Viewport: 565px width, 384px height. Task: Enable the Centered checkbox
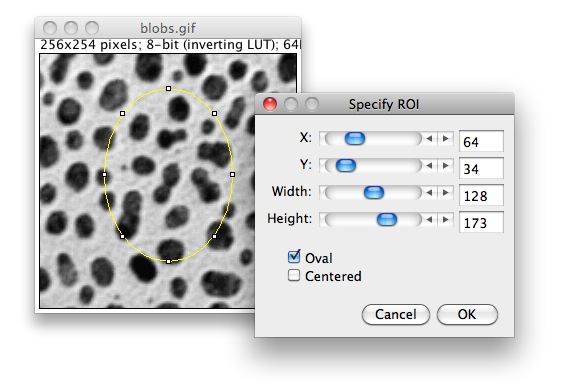(294, 276)
